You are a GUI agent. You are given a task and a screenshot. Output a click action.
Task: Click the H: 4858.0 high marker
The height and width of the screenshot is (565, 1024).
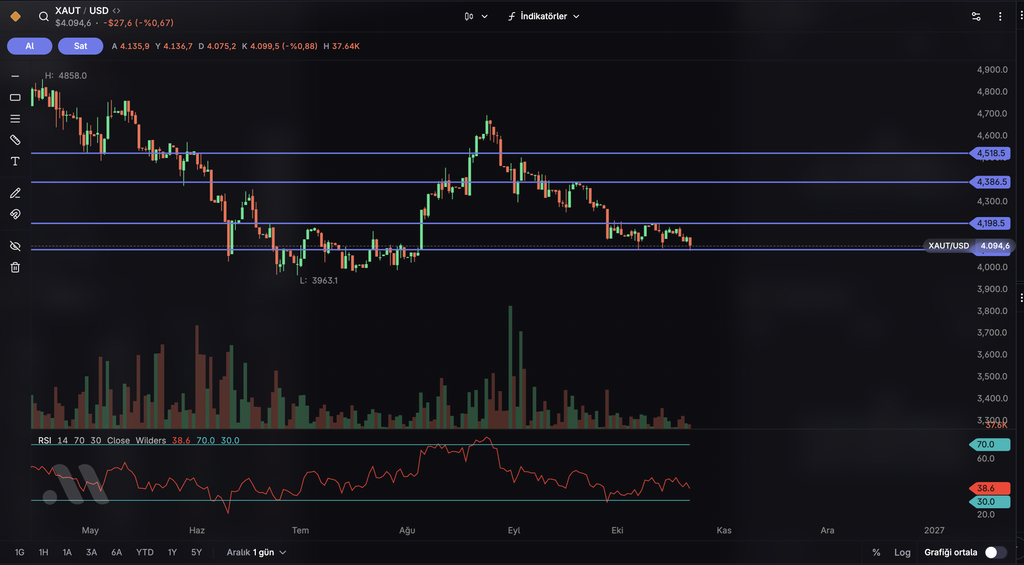point(66,76)
